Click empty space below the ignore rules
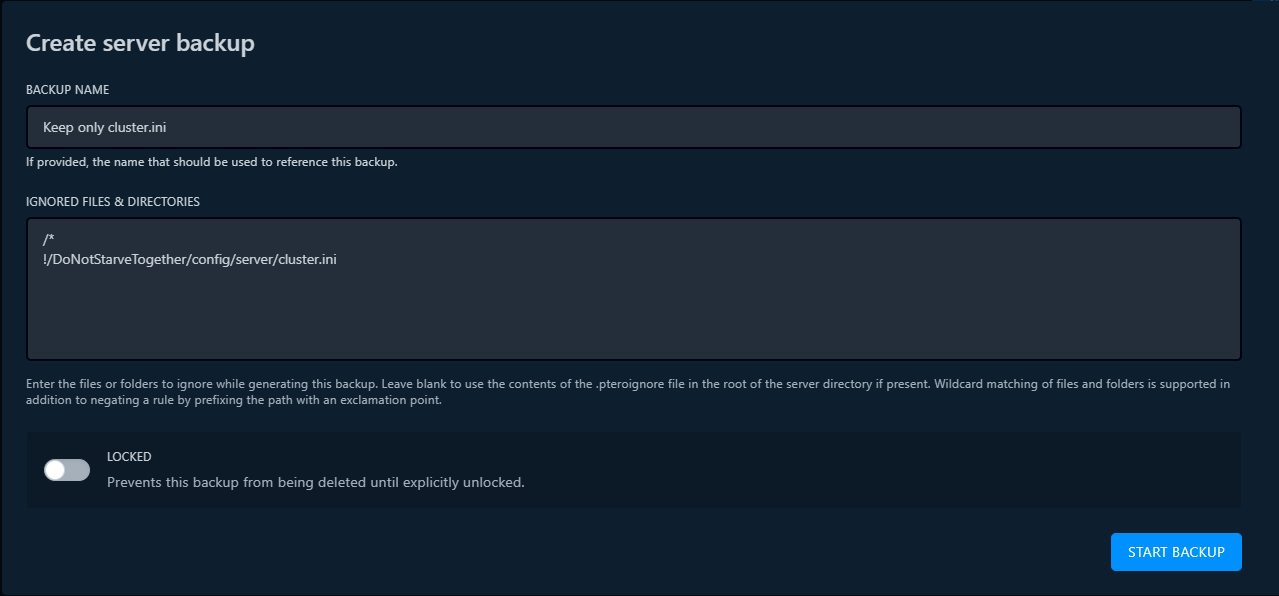Viewport: 1279px width, 596px height. click(x=633, y=320)
